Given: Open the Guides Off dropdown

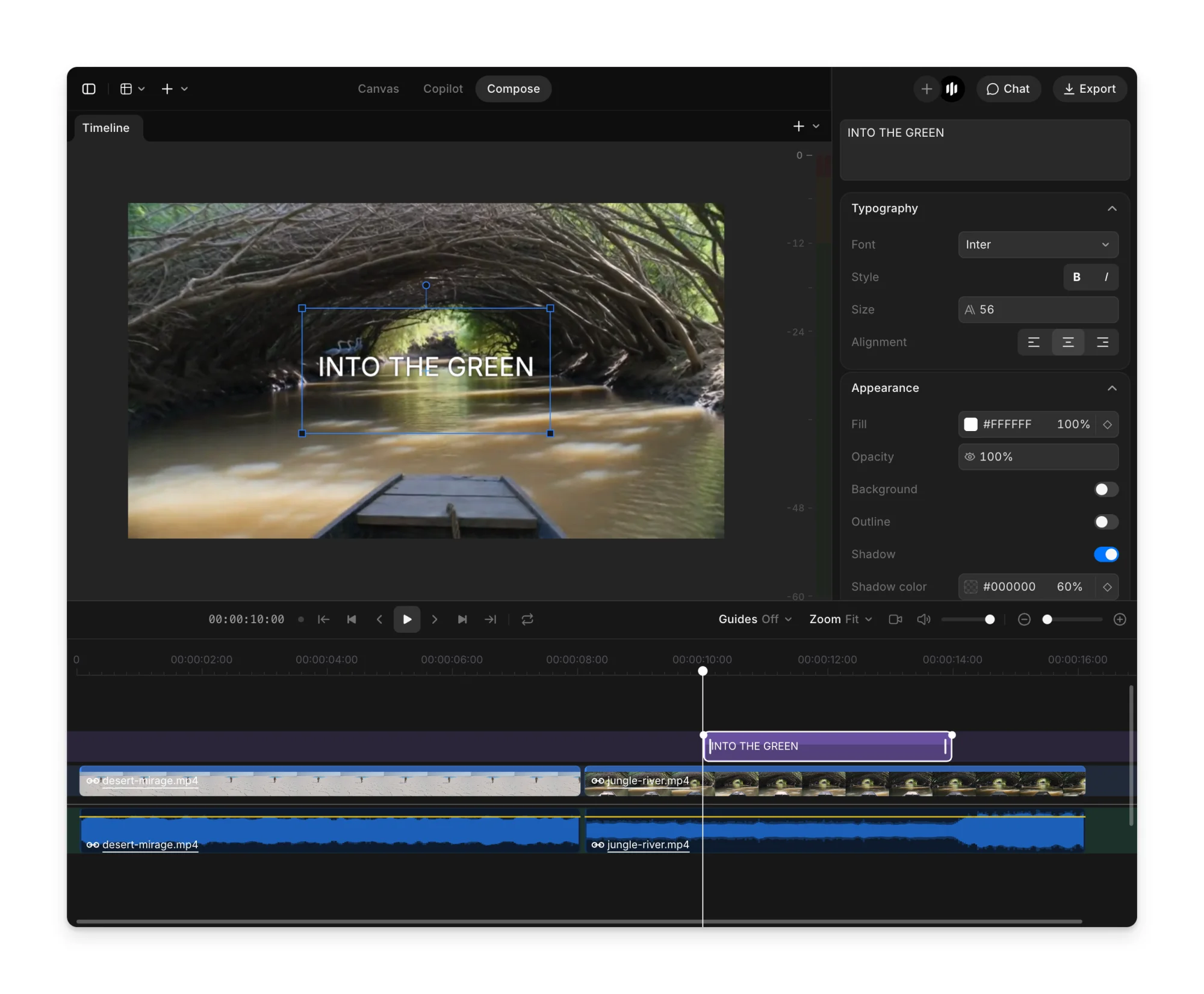Looking at the screenshot, I should click(755, 620).
